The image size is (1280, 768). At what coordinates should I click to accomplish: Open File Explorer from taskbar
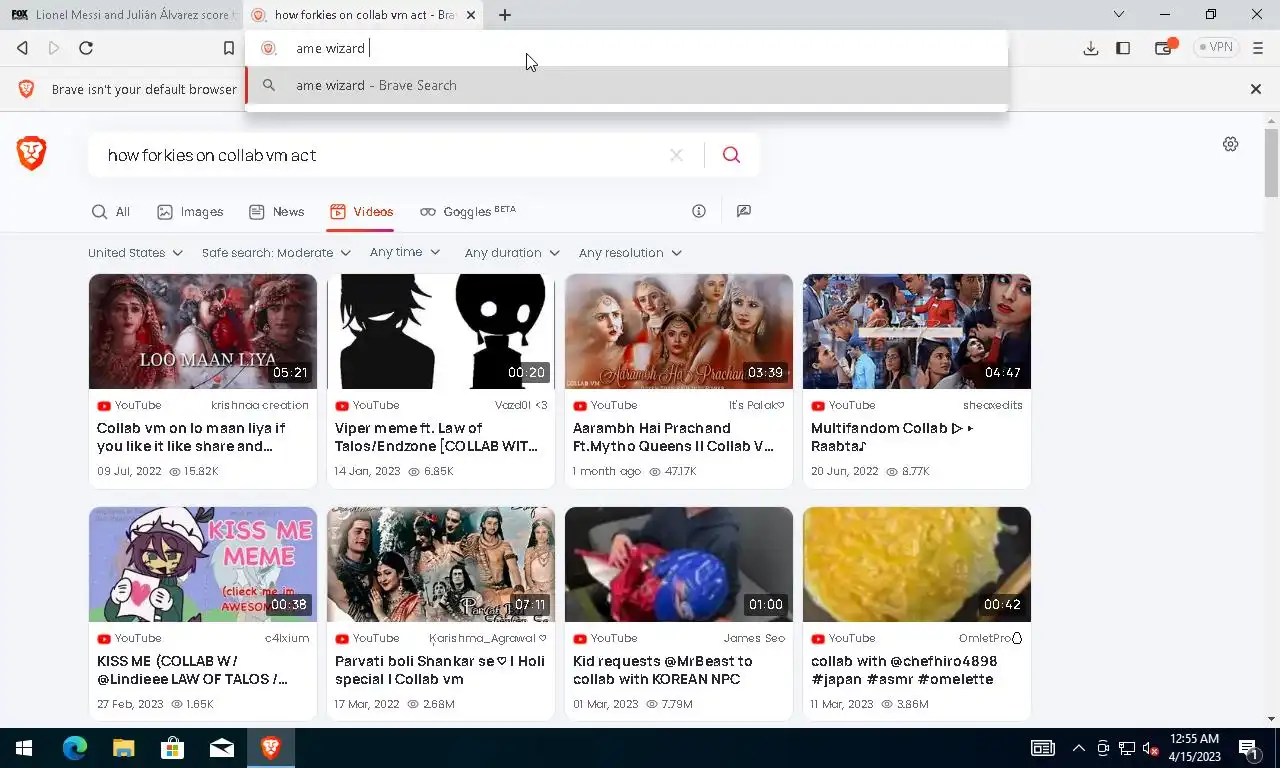click(x=123, y=748)
